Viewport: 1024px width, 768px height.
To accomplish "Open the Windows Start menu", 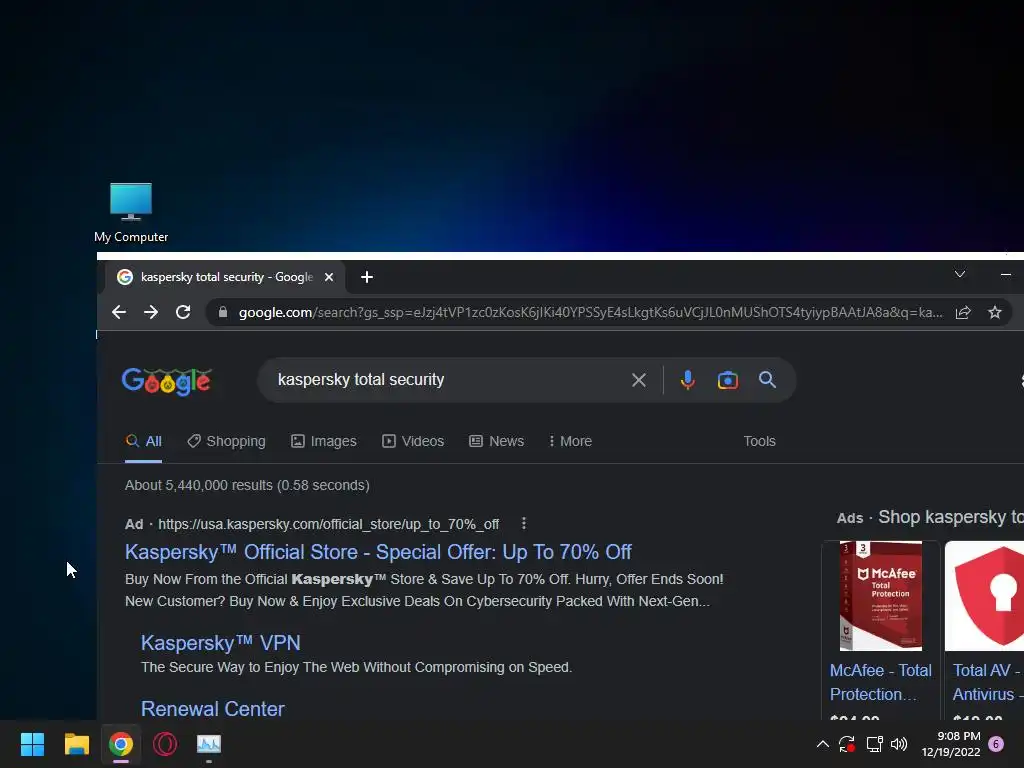I will [x=32, y=744].
